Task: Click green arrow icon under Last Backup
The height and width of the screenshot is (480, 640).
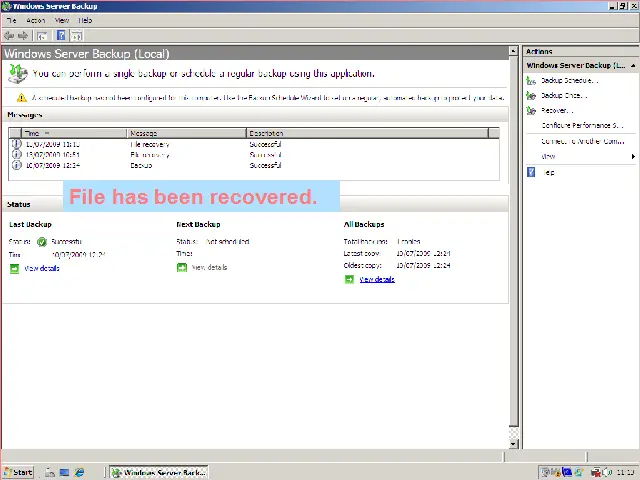Action: point(14,269)
